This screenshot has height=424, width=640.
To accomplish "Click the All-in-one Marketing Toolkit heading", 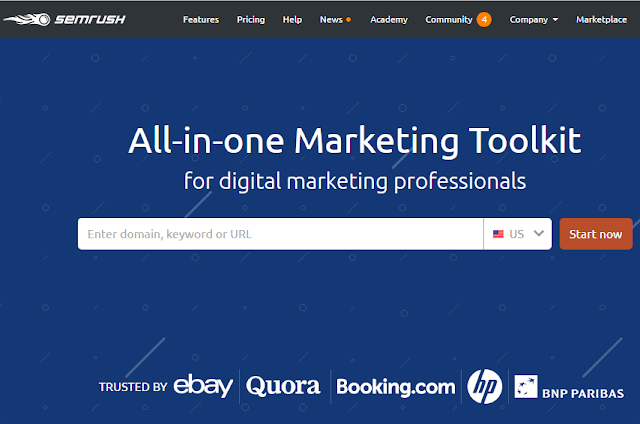I will (355, 141).
